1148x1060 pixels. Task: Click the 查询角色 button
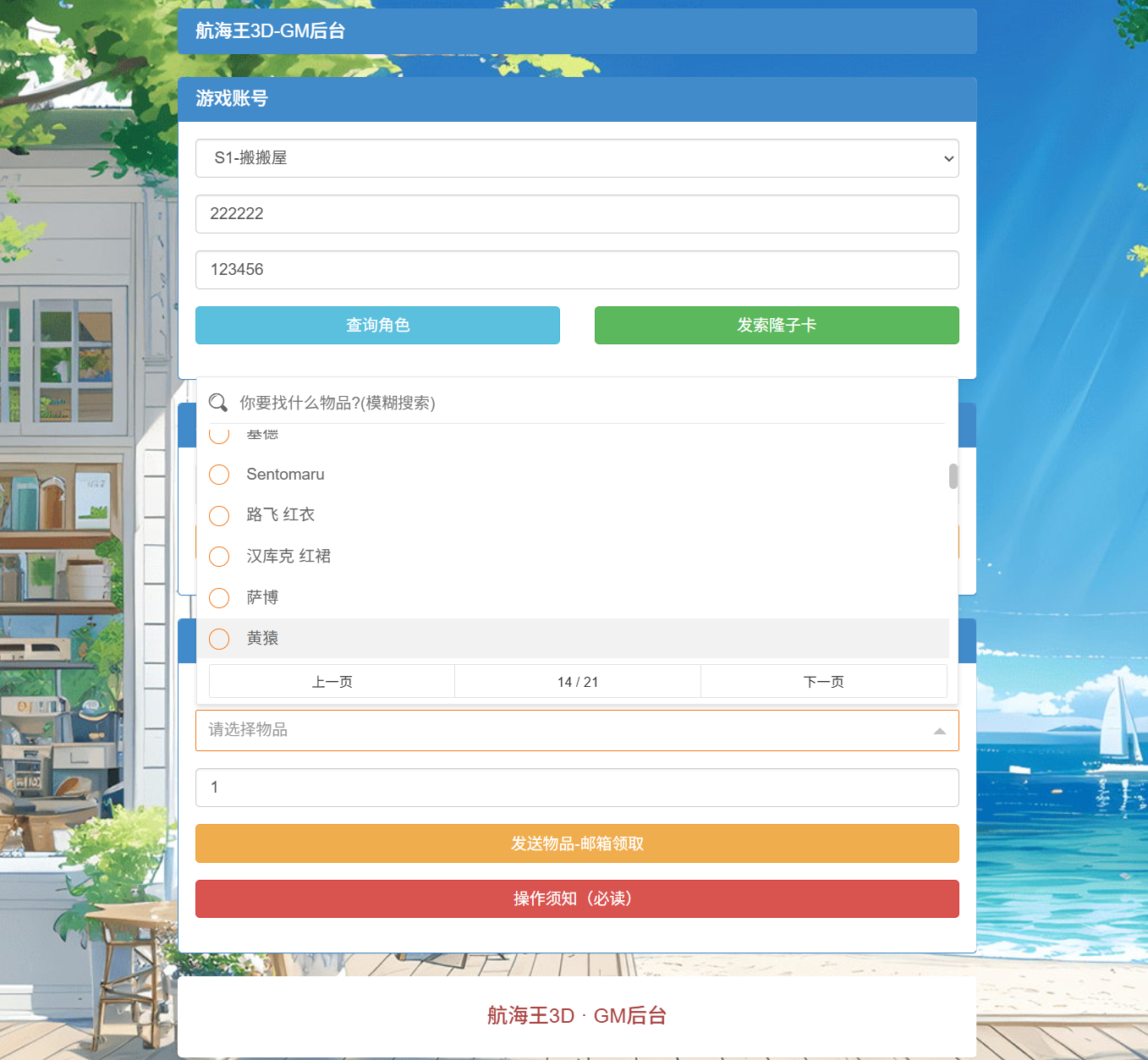[377, 325]
